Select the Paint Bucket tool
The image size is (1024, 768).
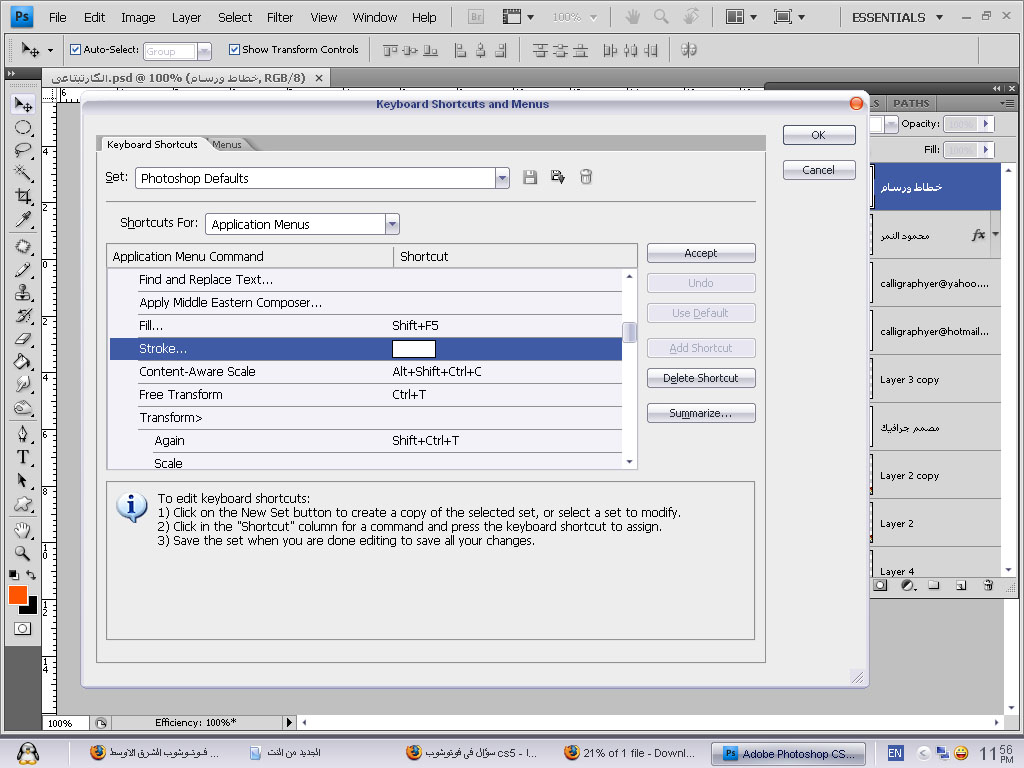click(23, 361)
